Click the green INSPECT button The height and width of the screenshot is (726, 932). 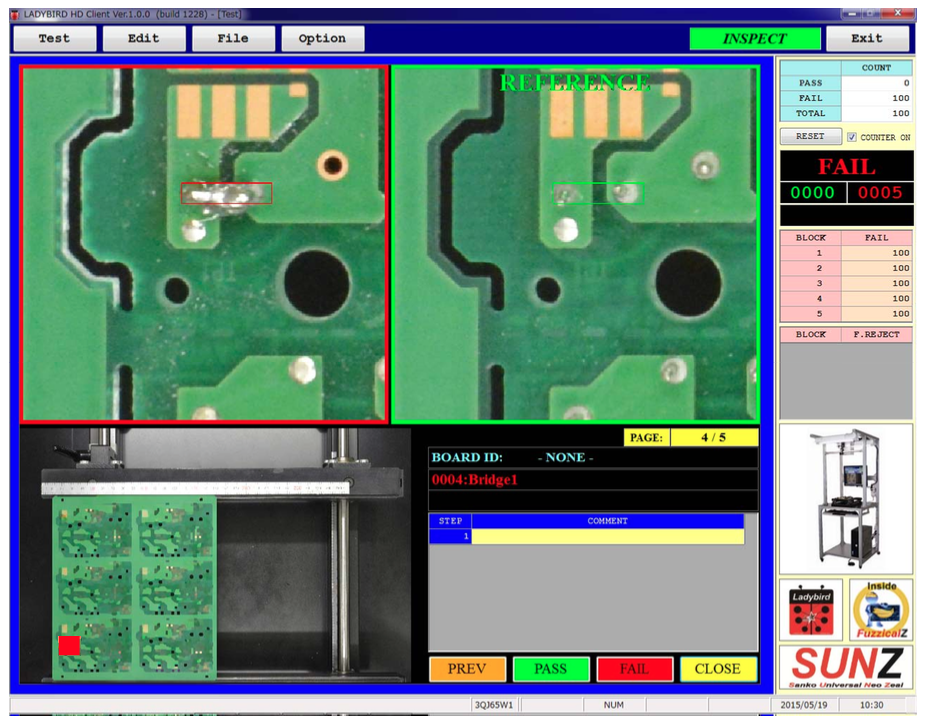[754, 39]
